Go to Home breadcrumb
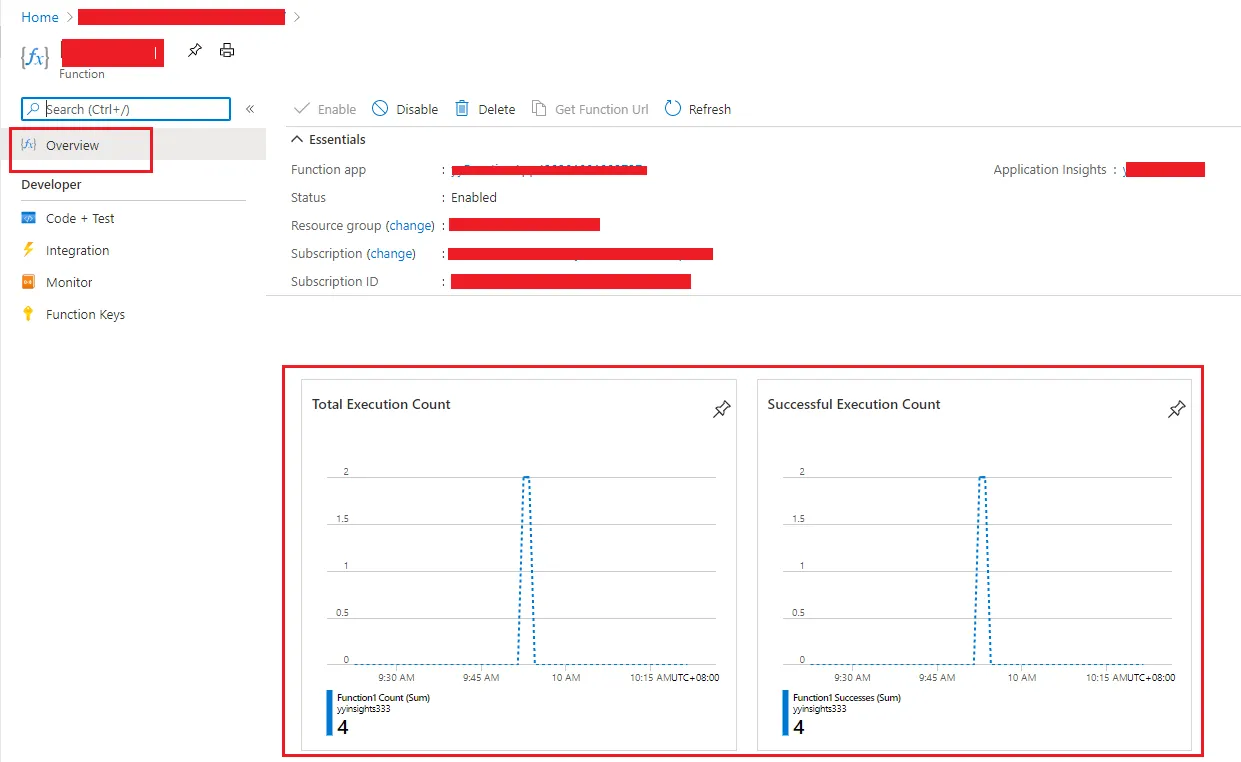1241x762 pixels. 40,17
